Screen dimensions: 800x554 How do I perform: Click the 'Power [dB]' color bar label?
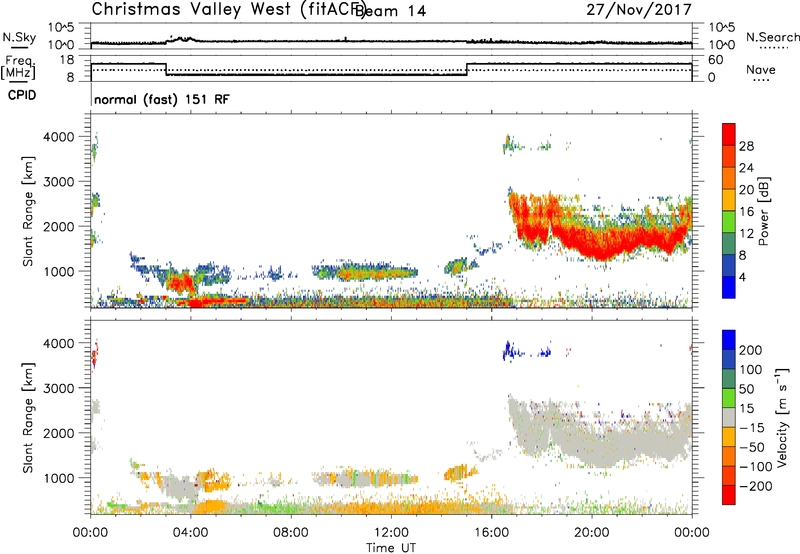763,211
